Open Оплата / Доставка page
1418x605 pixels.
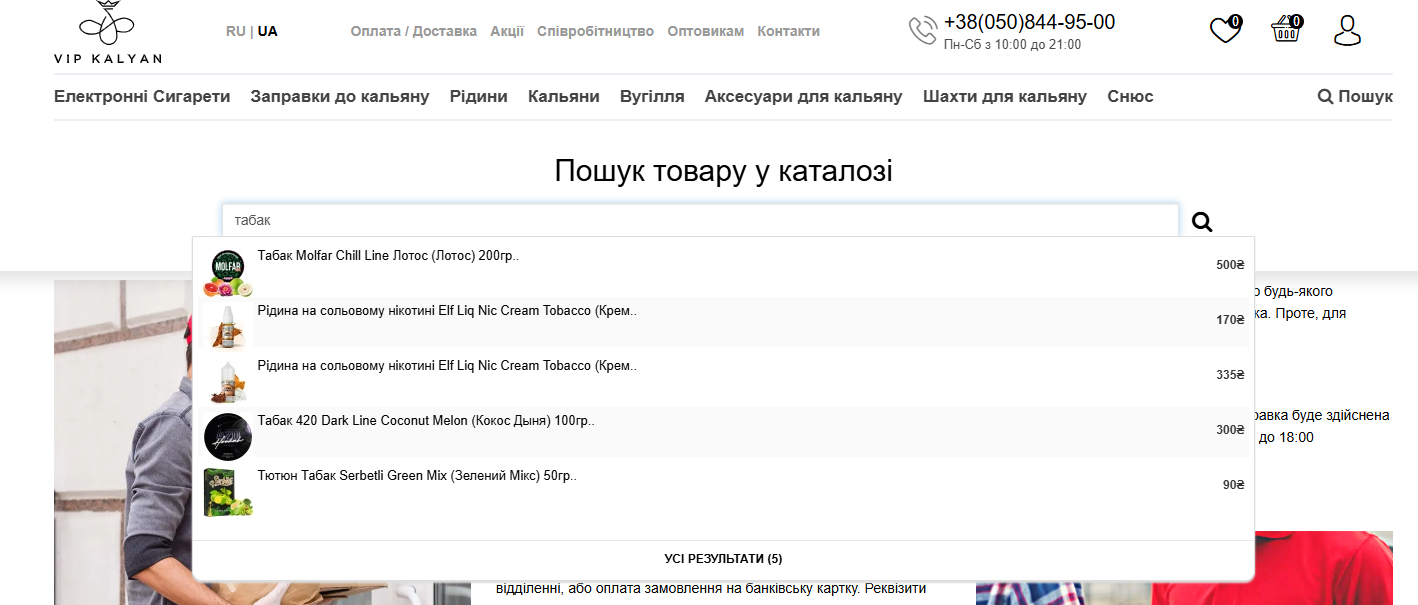click(414, 31)
